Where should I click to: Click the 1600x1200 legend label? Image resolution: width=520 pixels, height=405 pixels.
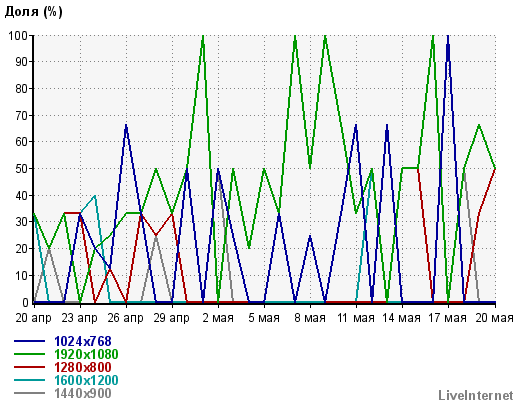[86, 380]
